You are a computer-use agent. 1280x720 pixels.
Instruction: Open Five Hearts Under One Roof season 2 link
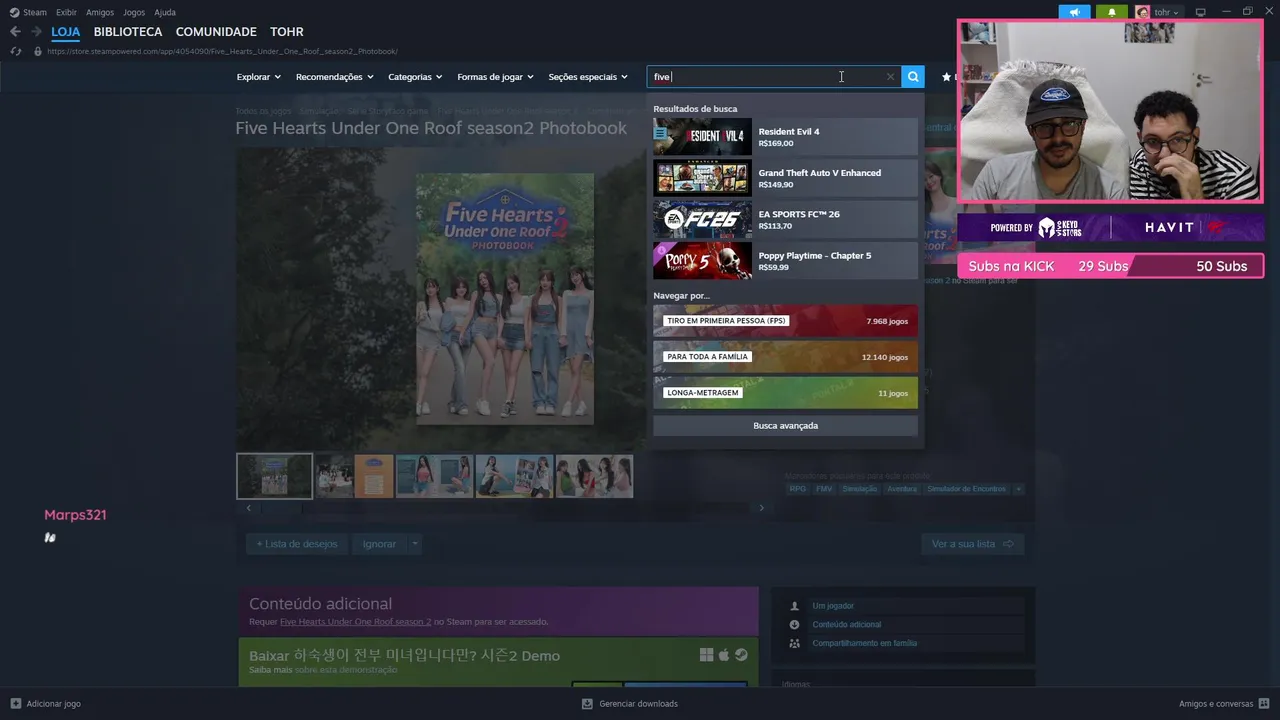pyautogui.click(x=355, y=622)
